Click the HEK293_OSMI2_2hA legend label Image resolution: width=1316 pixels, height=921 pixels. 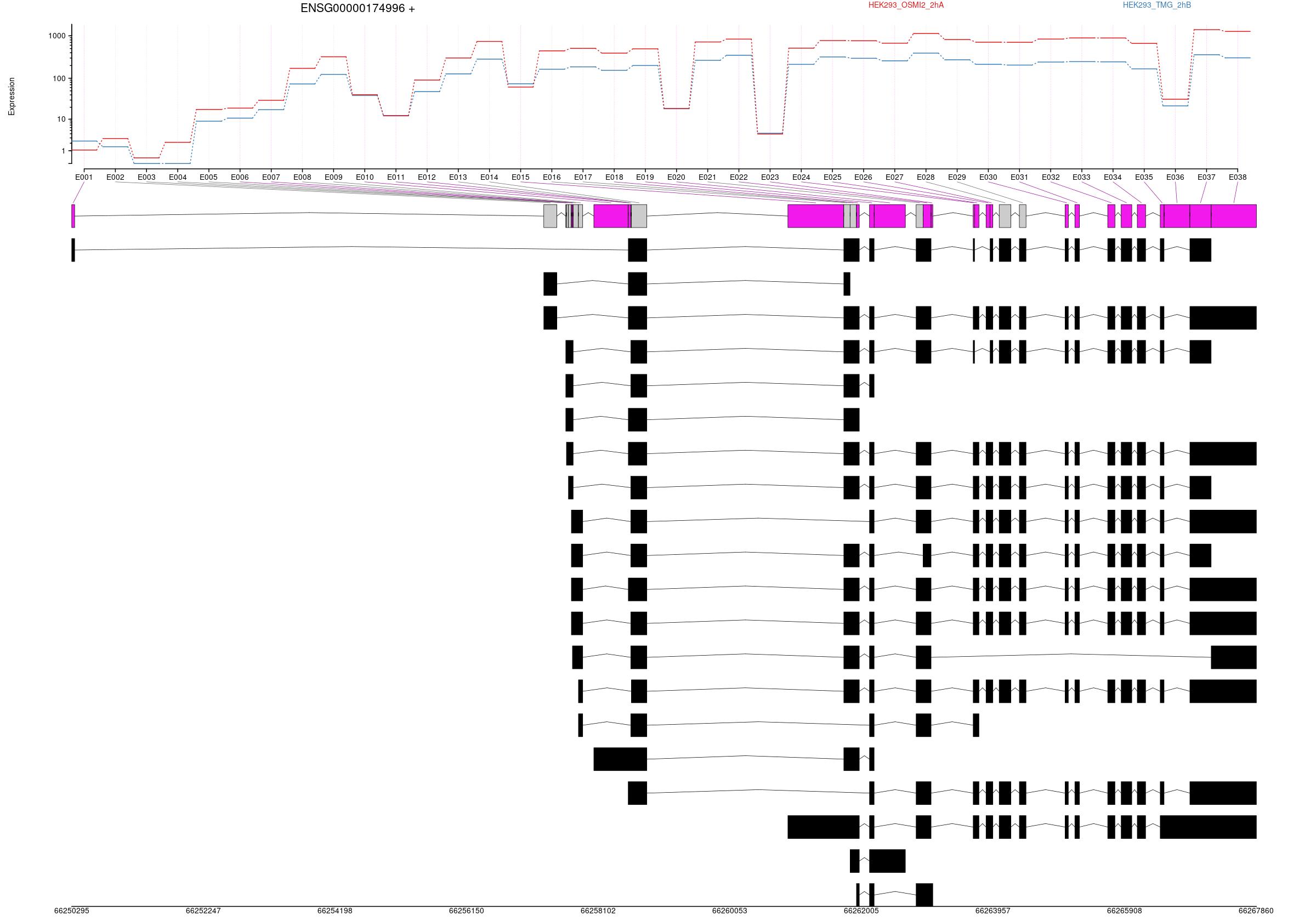click(x=906, y=5)
